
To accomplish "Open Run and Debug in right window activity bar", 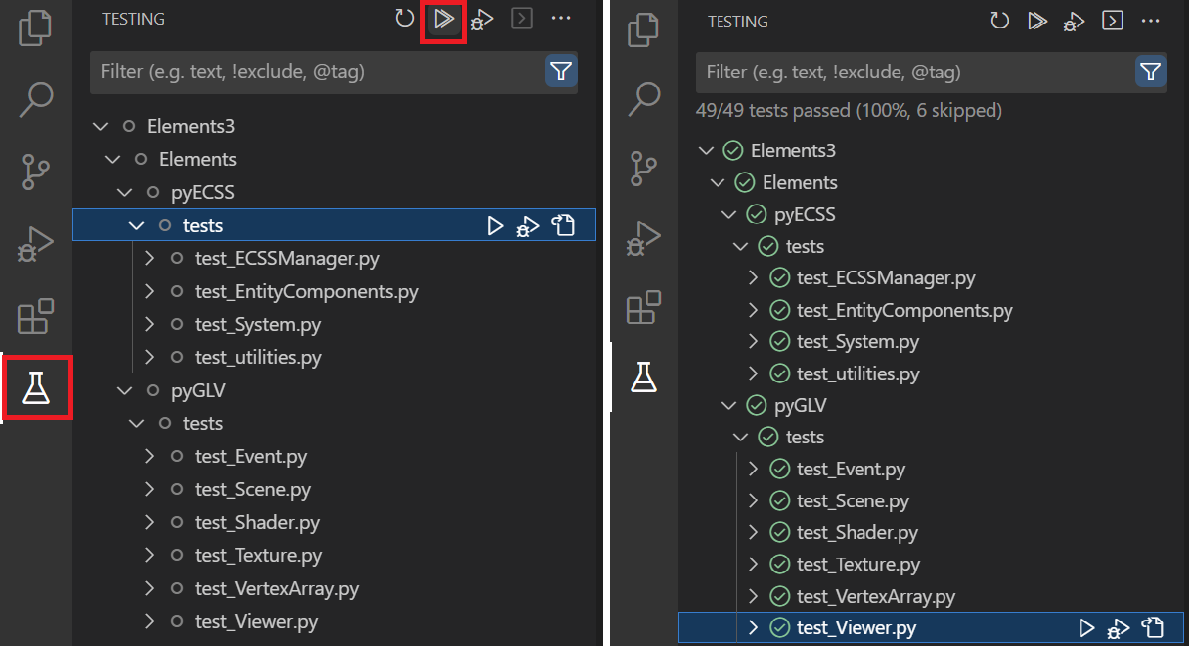I will click(x=643, y=238).
